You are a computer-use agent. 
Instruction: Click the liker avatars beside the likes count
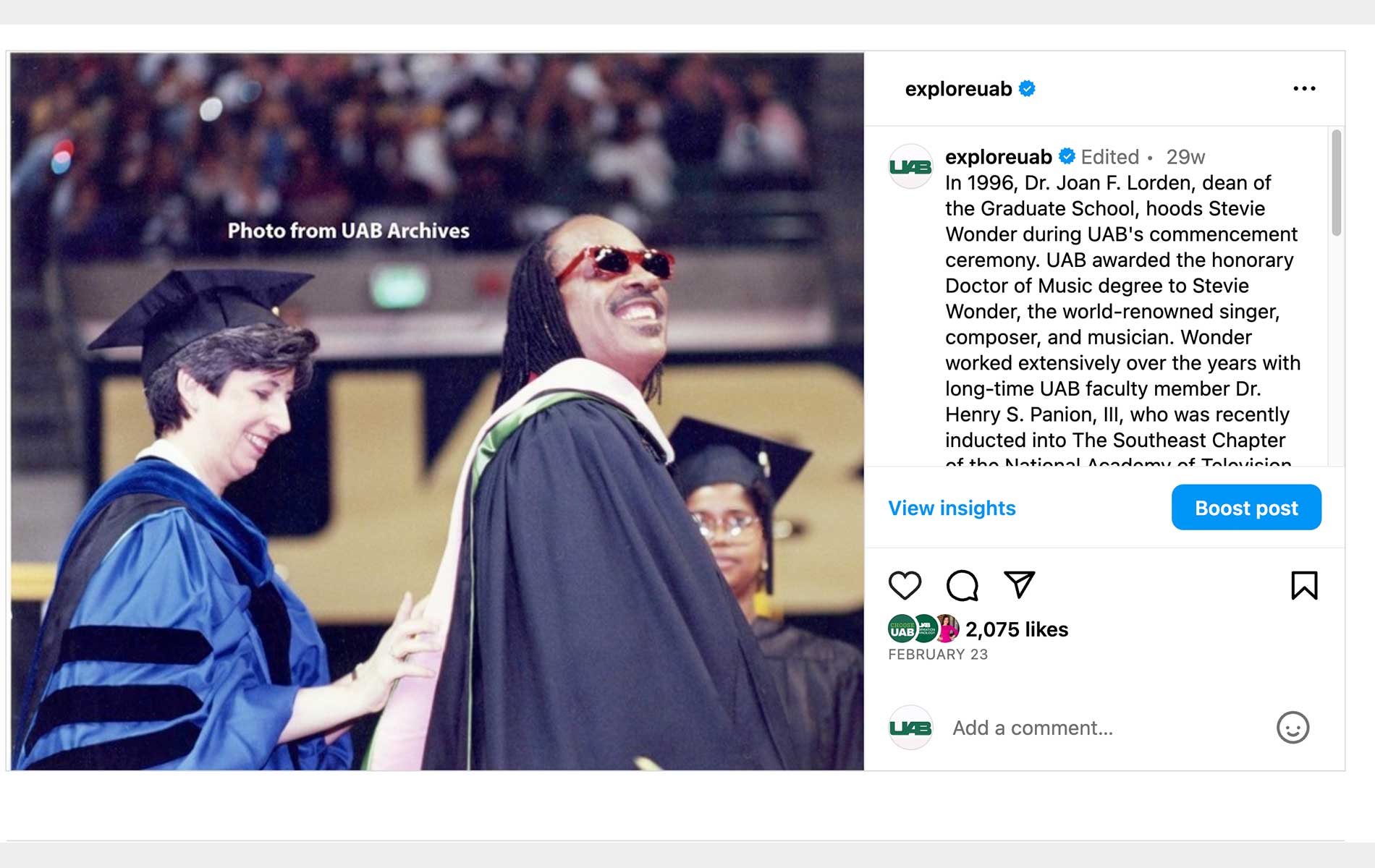point(923,629)
